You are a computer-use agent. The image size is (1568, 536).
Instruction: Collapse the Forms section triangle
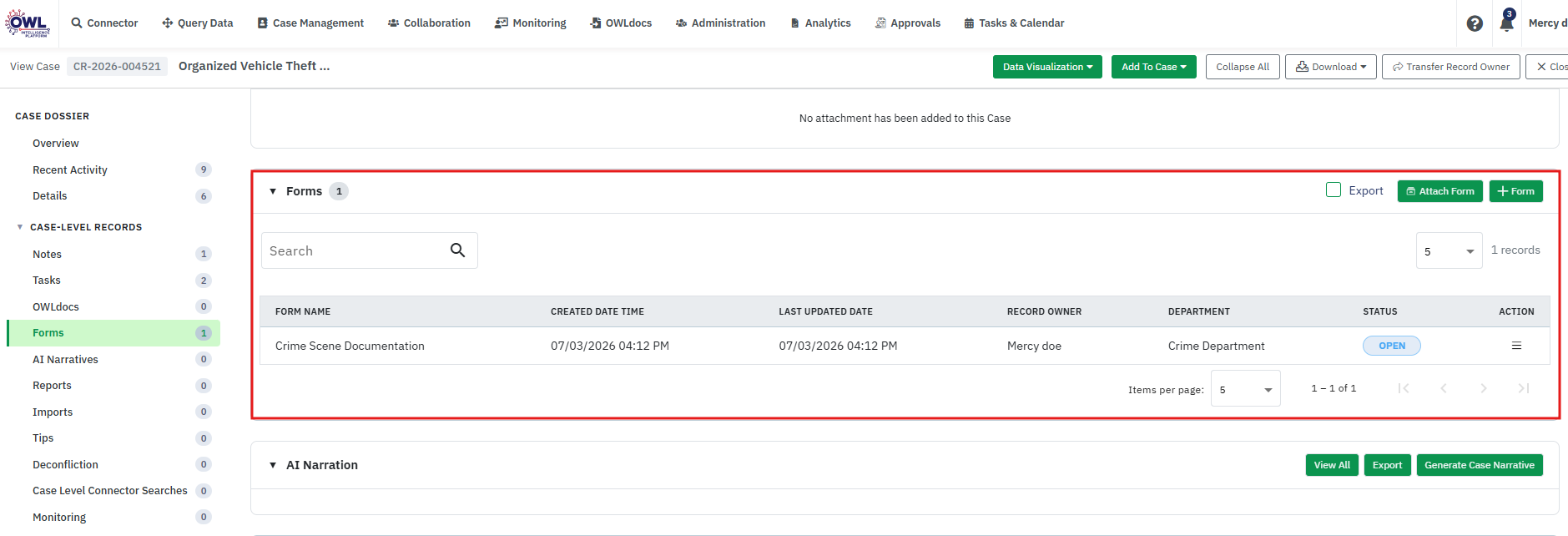[273, 191]
